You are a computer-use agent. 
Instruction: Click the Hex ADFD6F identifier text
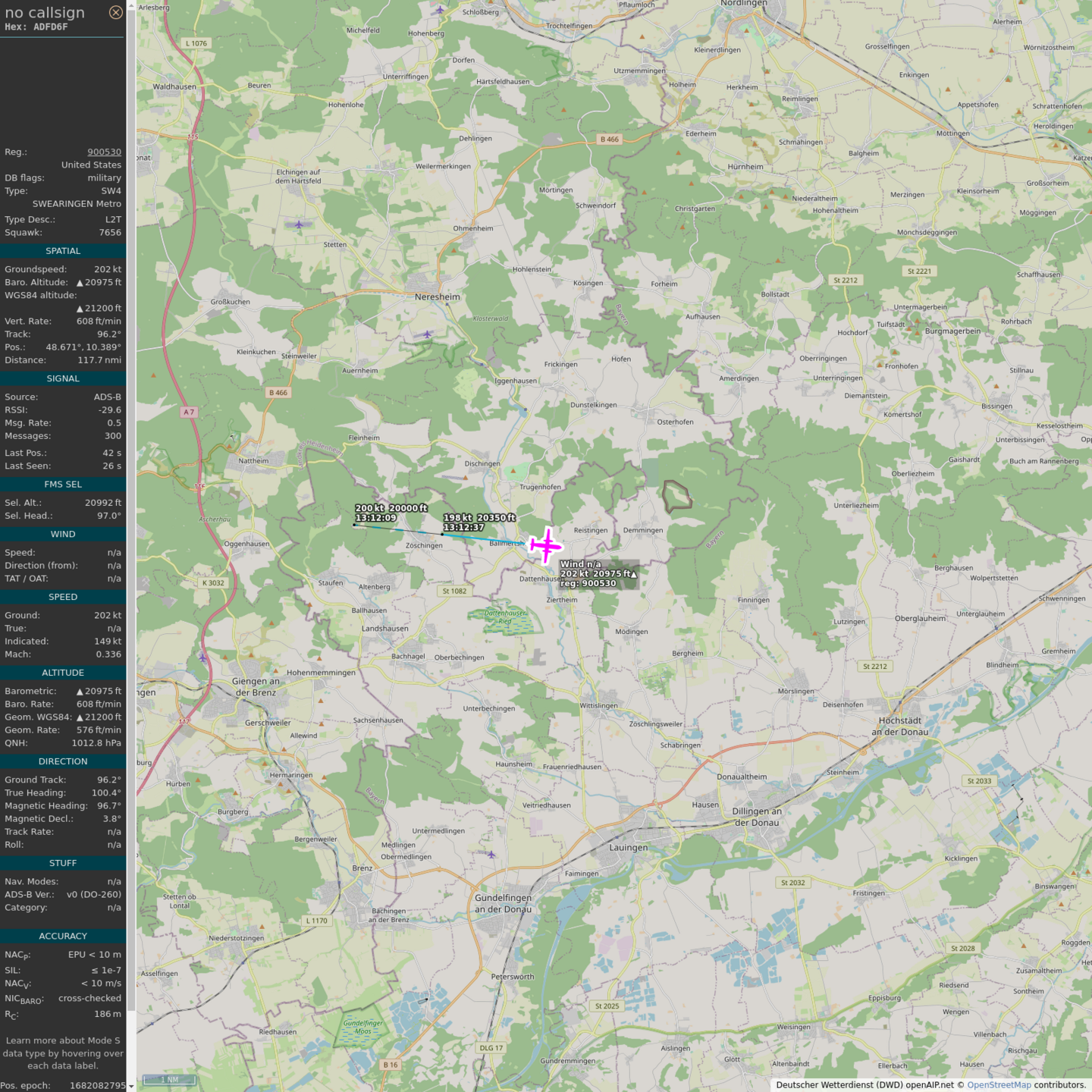coord(36,27)
